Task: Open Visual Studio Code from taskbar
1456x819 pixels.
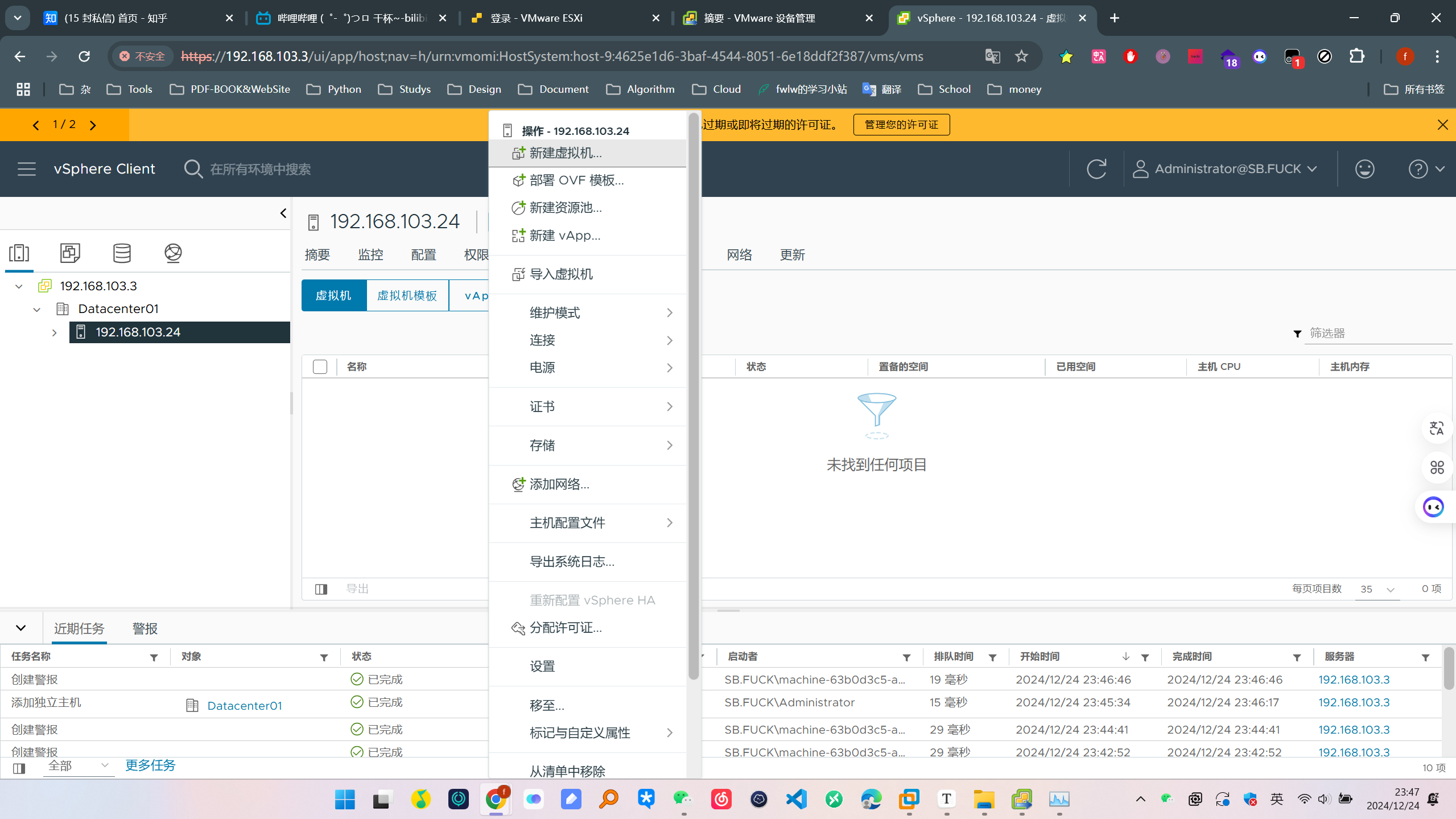Action: (797, 799)
